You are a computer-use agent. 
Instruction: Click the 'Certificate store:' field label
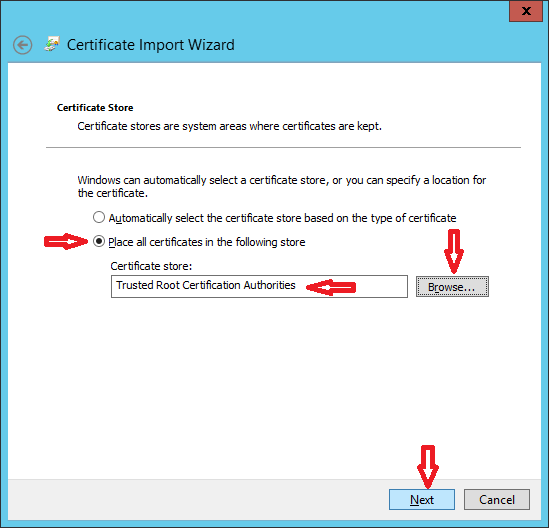coord(151,266)
